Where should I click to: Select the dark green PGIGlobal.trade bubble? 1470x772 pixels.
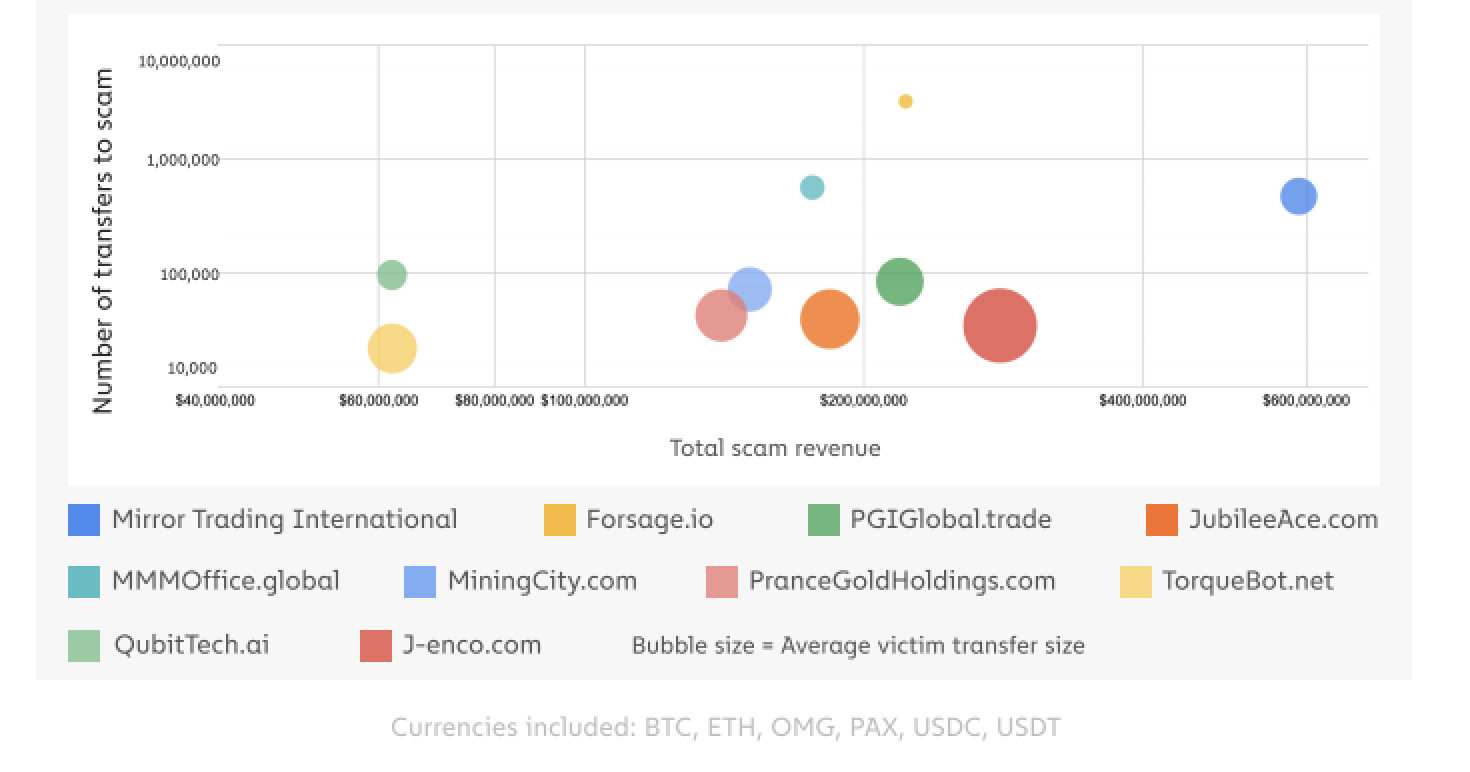(x=899, y=282)
